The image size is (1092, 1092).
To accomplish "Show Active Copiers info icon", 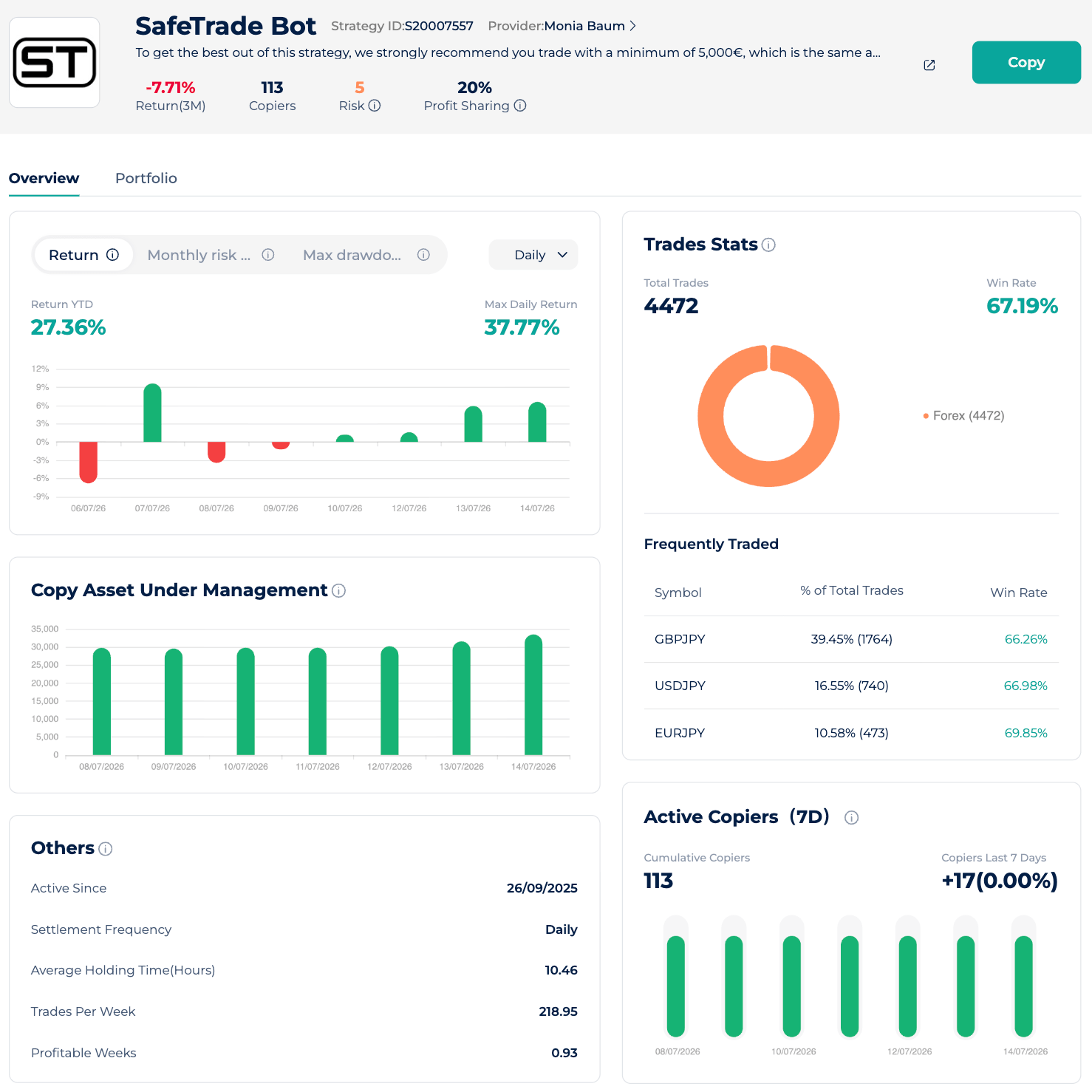I will 851,817.
